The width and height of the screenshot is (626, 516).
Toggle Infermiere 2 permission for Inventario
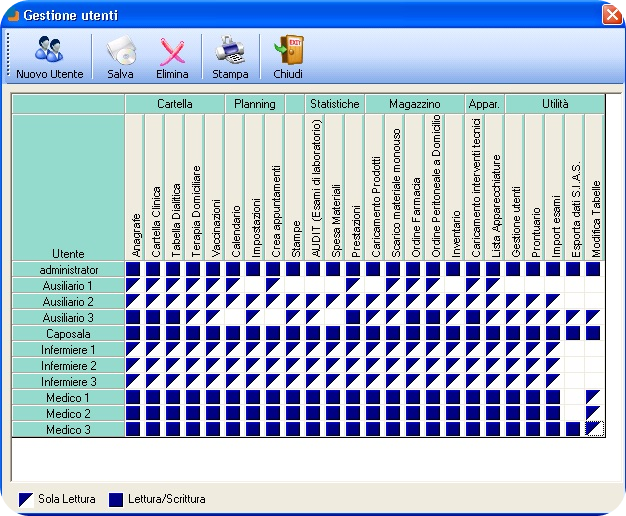[x=454, y=365]
